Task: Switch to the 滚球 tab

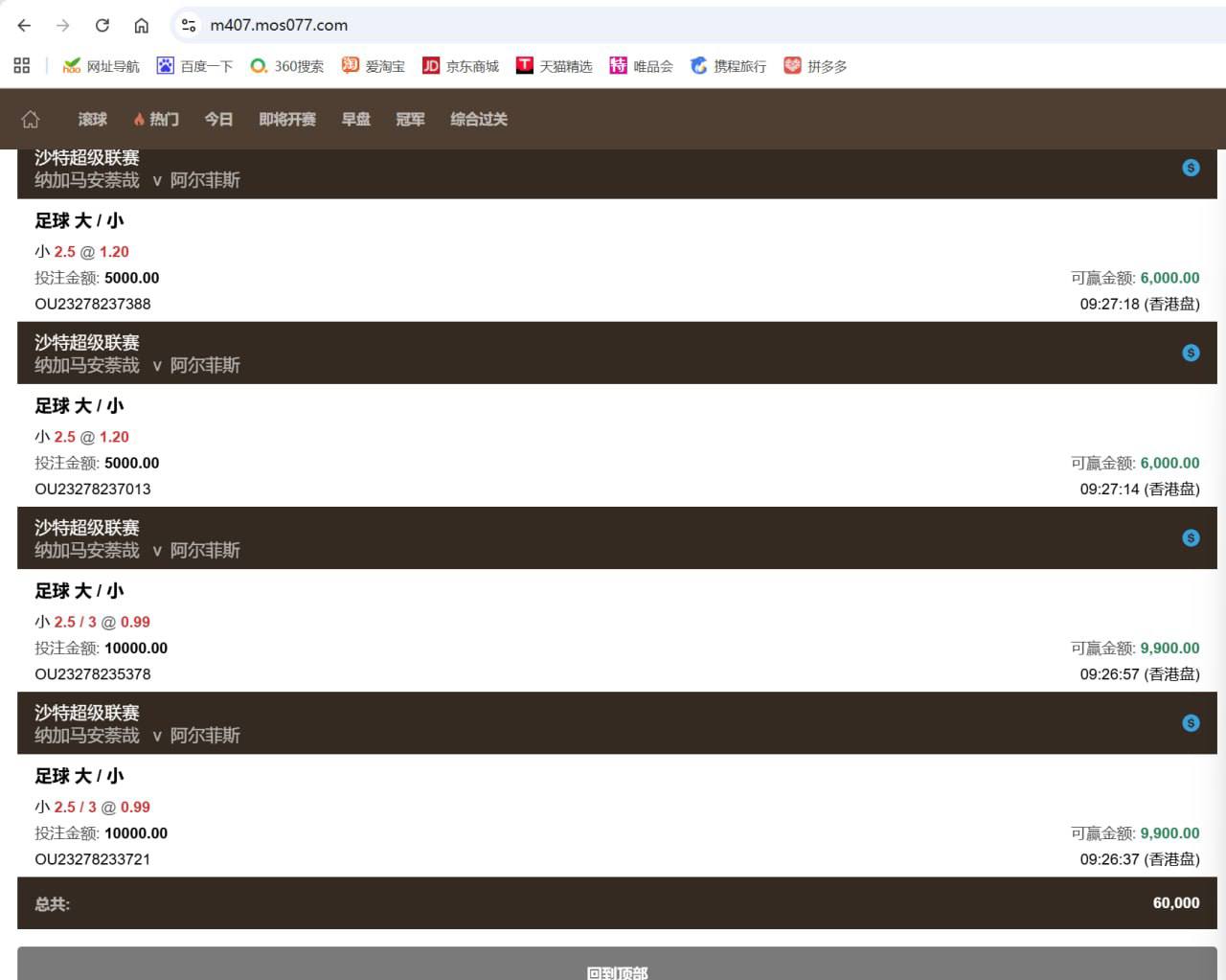Action: [93, 119]
